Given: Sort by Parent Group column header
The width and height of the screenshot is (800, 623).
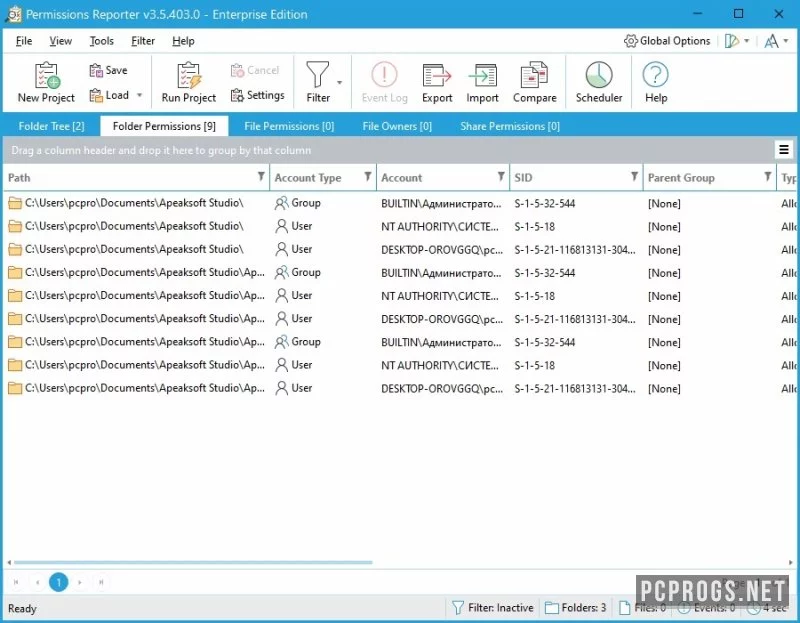Looking at the screenshot, I should pos(681,178).
